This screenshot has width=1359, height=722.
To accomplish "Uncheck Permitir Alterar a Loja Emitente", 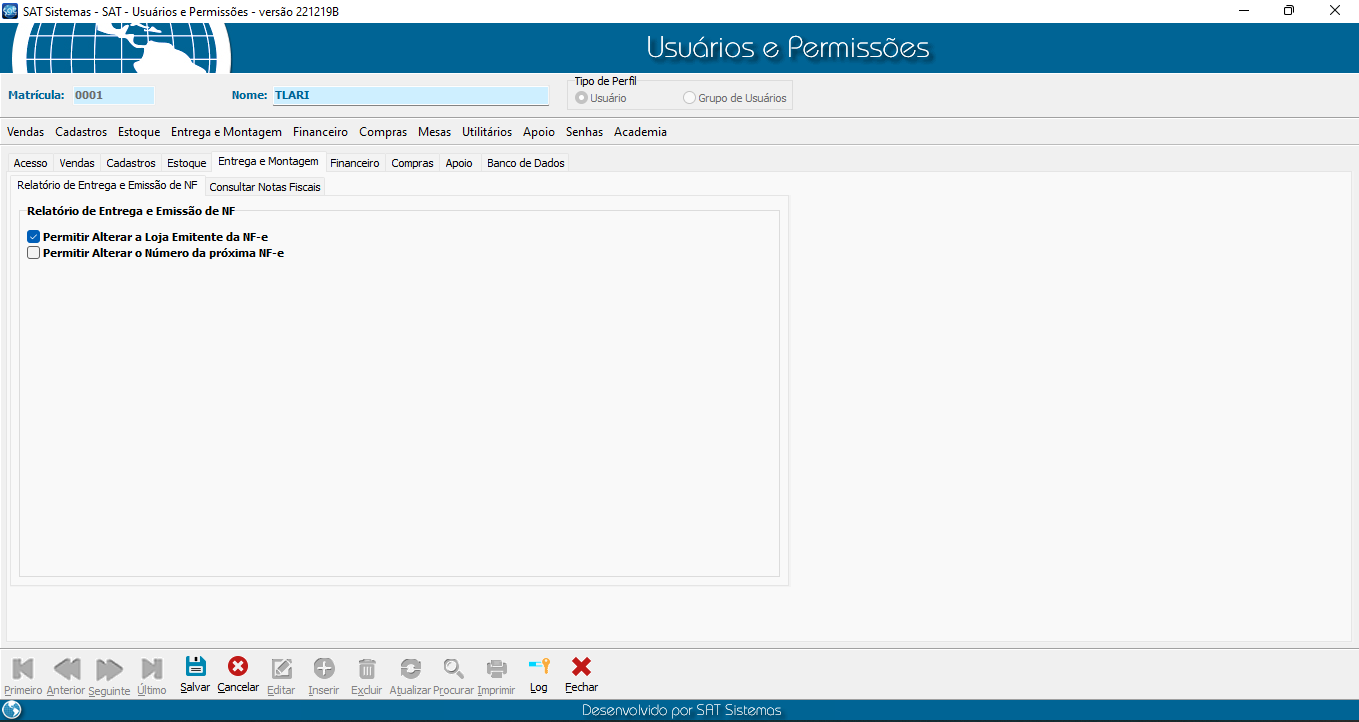I will pyautogui.click(x=34, y=237).
